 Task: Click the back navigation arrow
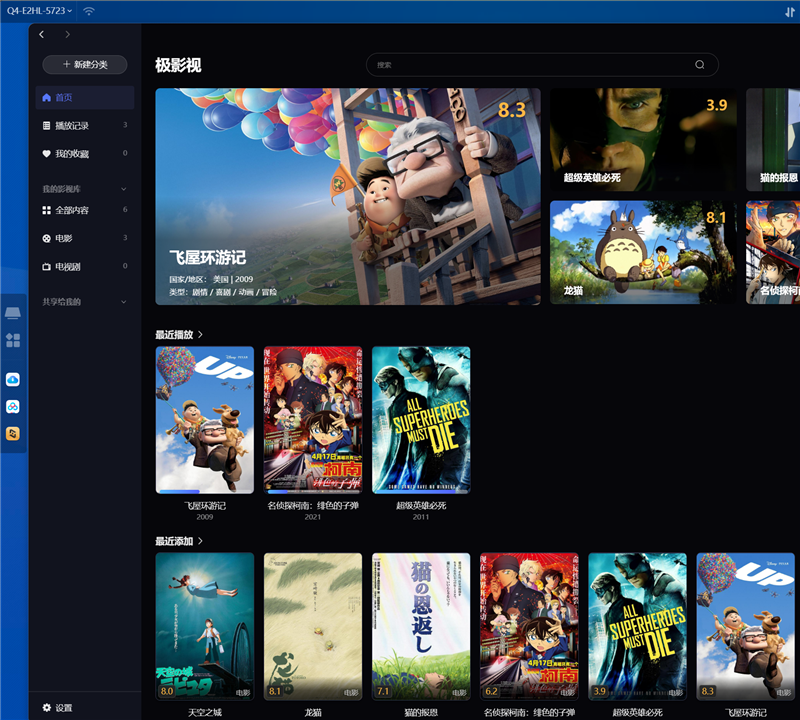(42, 35)
